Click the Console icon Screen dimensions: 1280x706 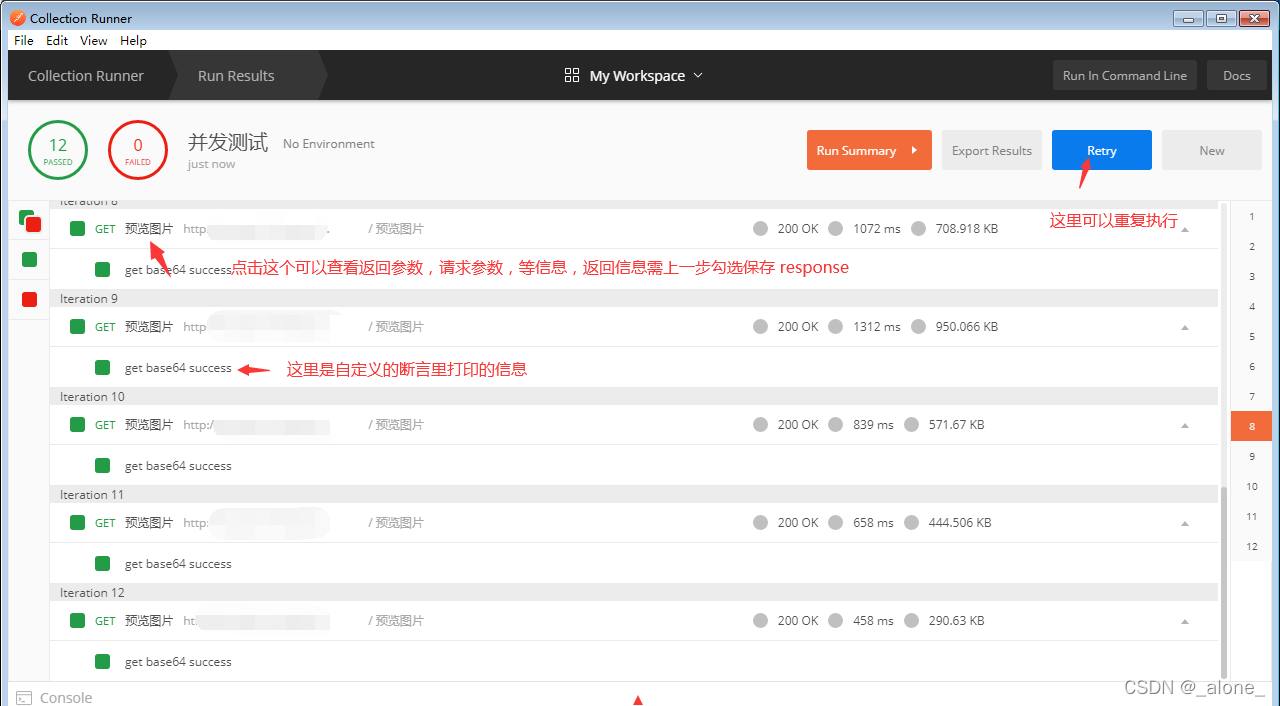23,698
